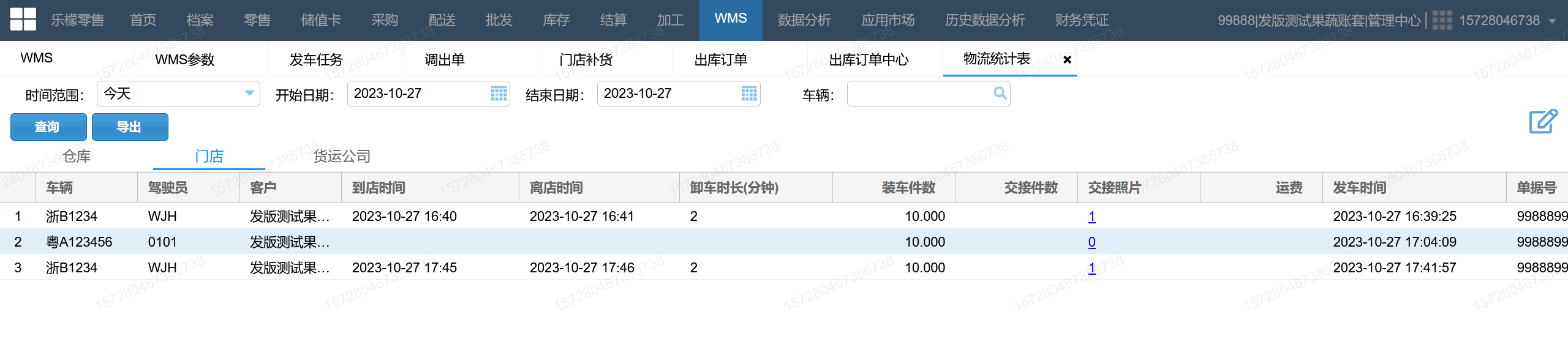Image resolution: width=1568 pixels, height=358 pixels.
Task: Select the WMS top menu
Action: point(731,19)
